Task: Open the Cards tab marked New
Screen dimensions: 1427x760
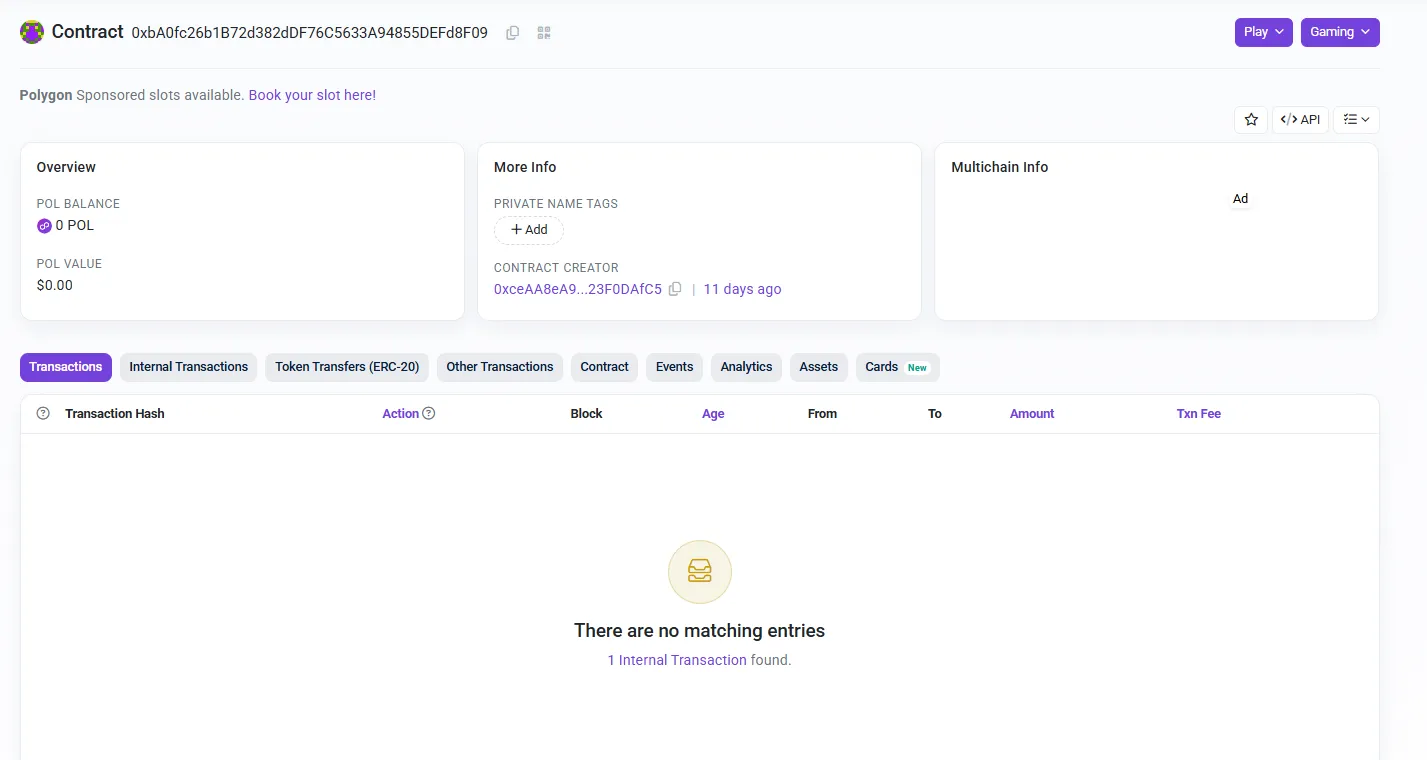Action: tap(898, 367)
